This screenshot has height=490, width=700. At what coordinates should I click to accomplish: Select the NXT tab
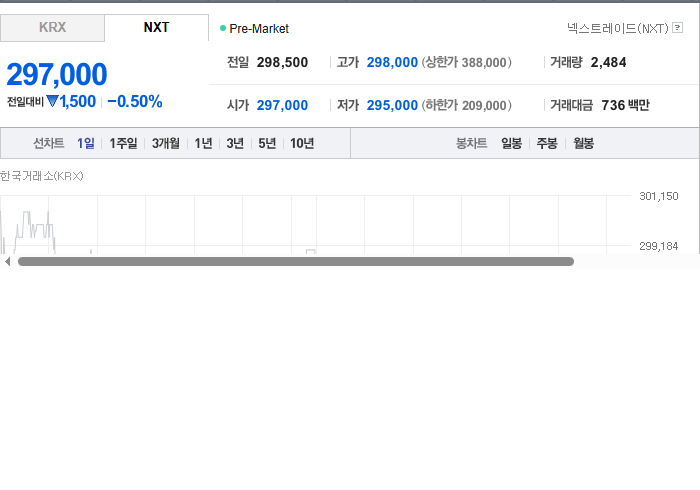pos(156,28)
